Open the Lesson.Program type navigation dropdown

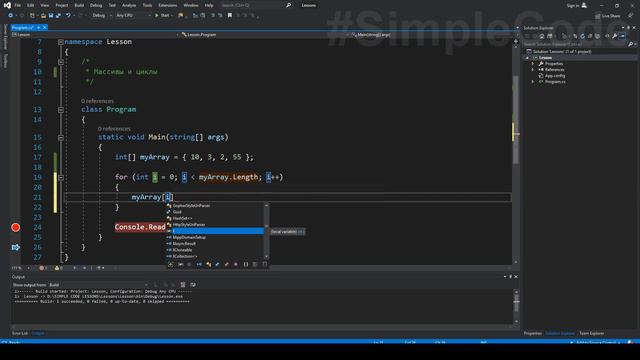(264, 35)
